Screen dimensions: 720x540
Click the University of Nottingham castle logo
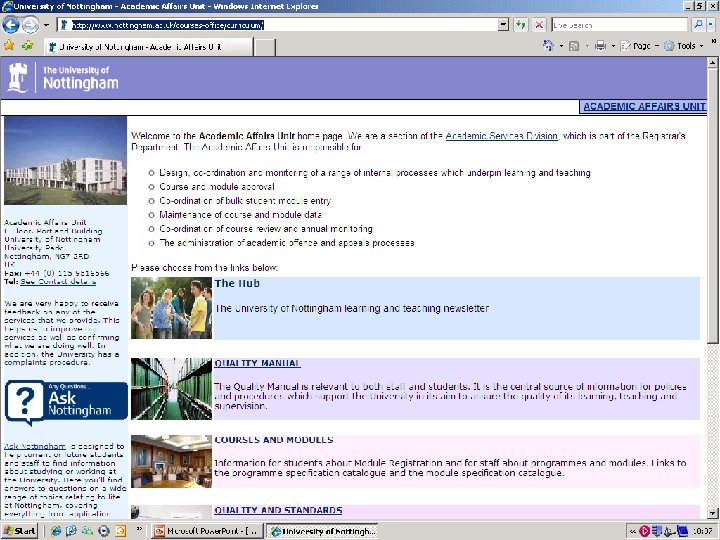[63, 78]
